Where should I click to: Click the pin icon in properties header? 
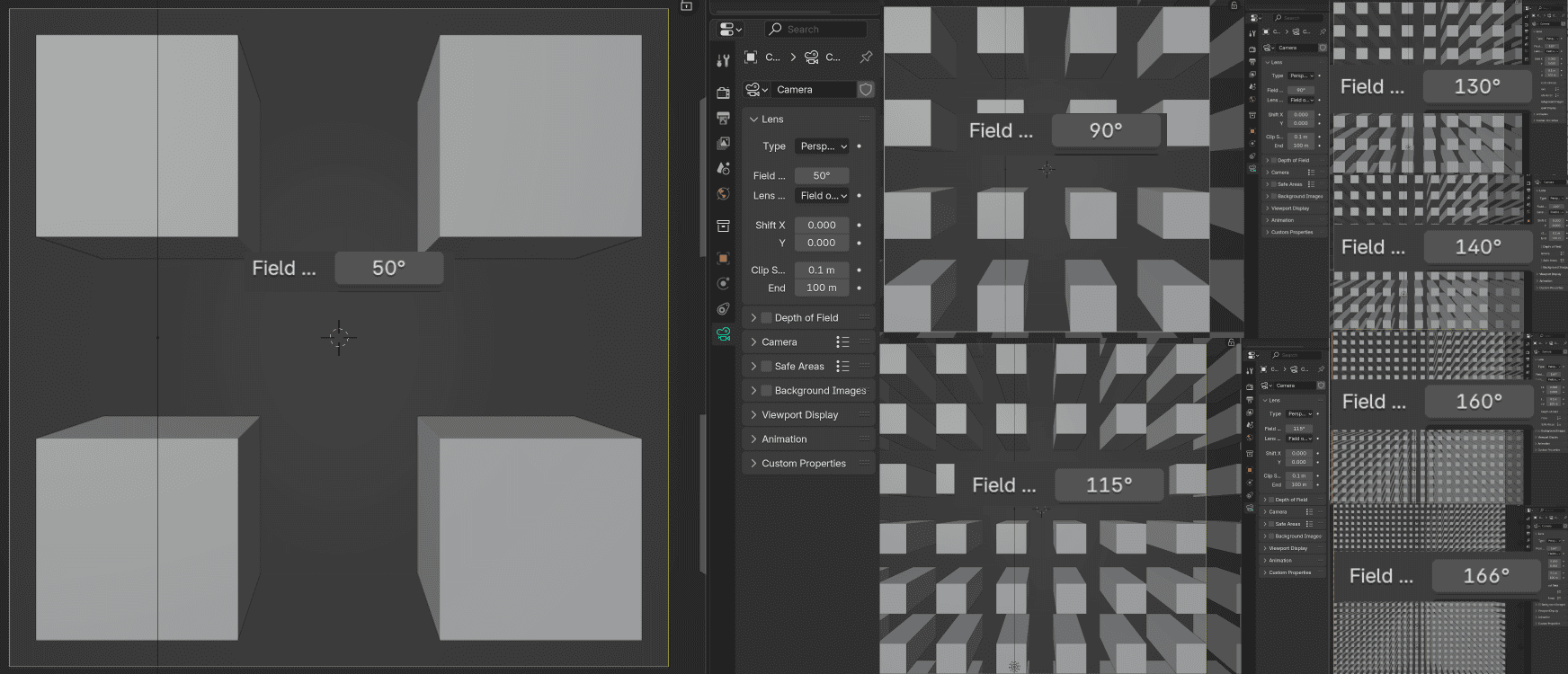[x=866, y=57]
